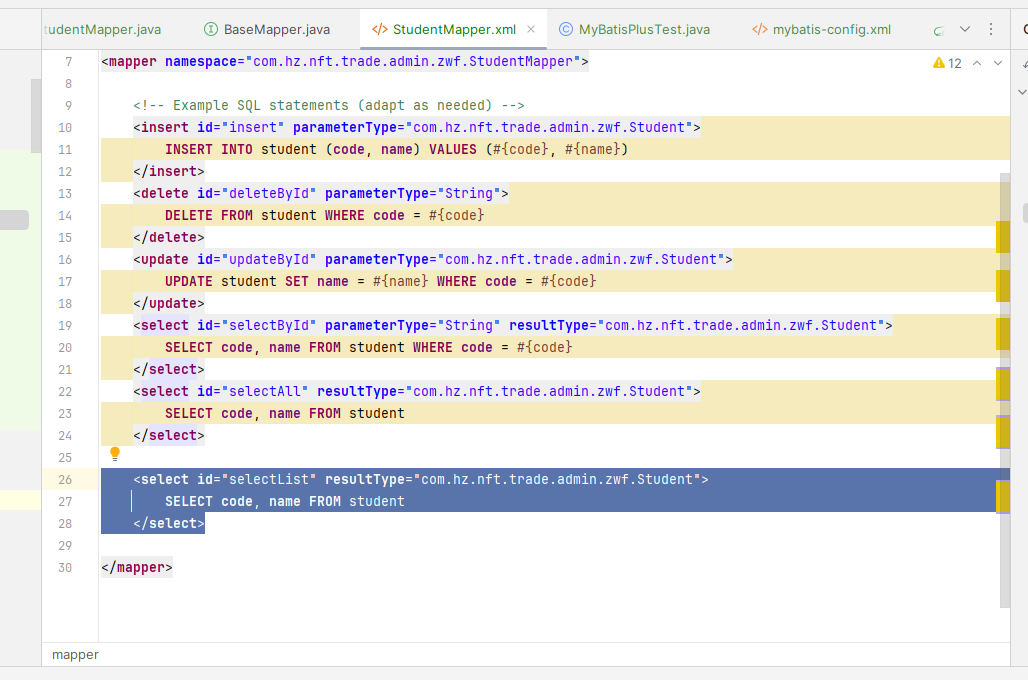Go to the mybatis-config.xml tab

821,30
